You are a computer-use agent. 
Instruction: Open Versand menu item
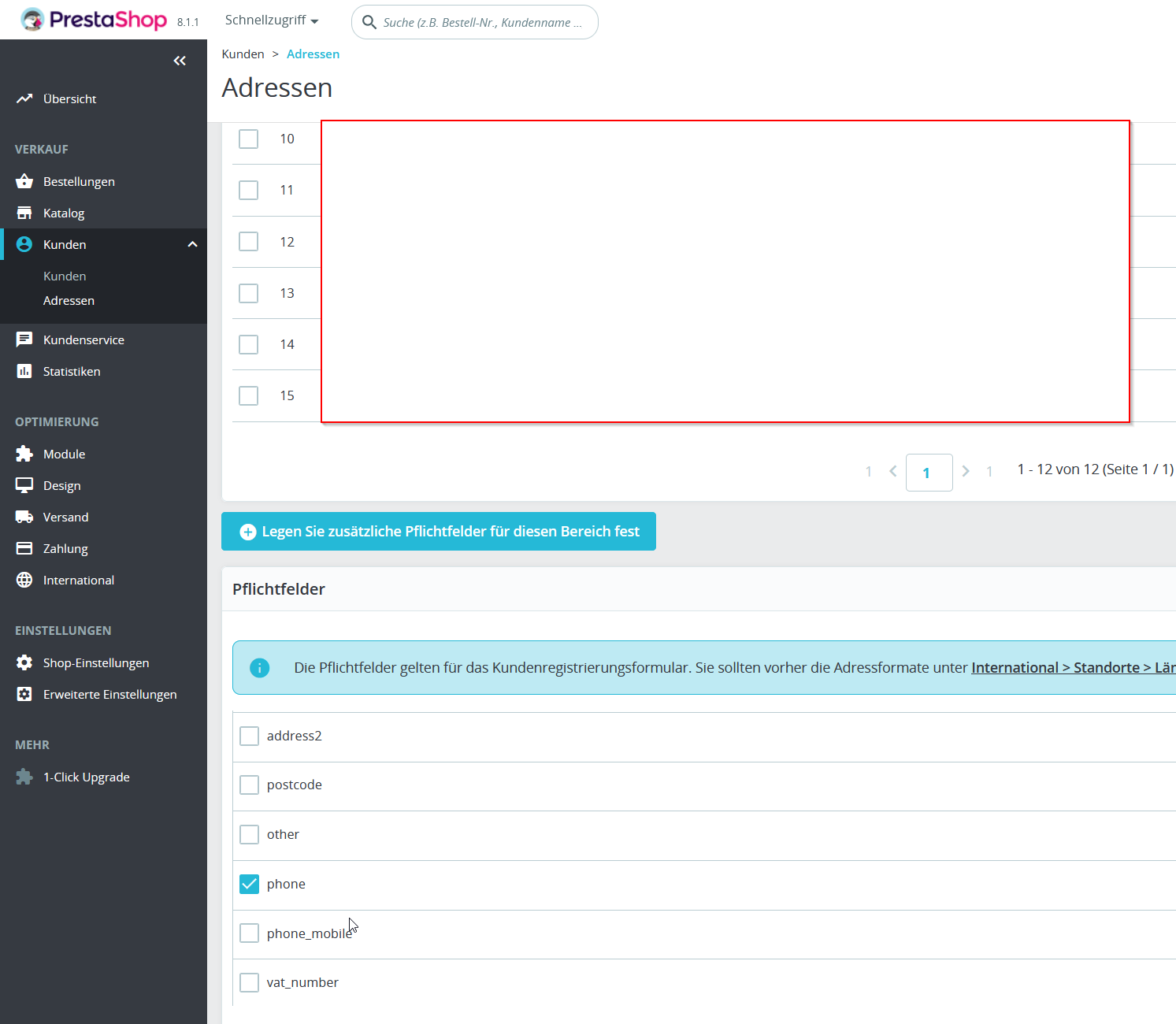[65, 517]
